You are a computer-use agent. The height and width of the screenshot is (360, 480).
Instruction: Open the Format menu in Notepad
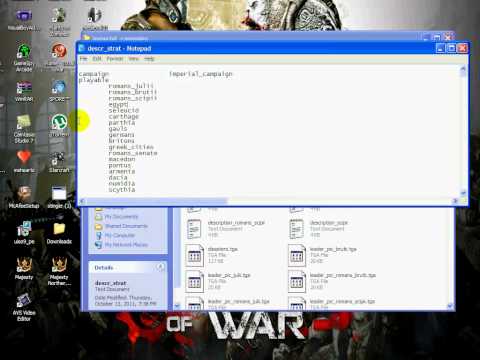115,59
